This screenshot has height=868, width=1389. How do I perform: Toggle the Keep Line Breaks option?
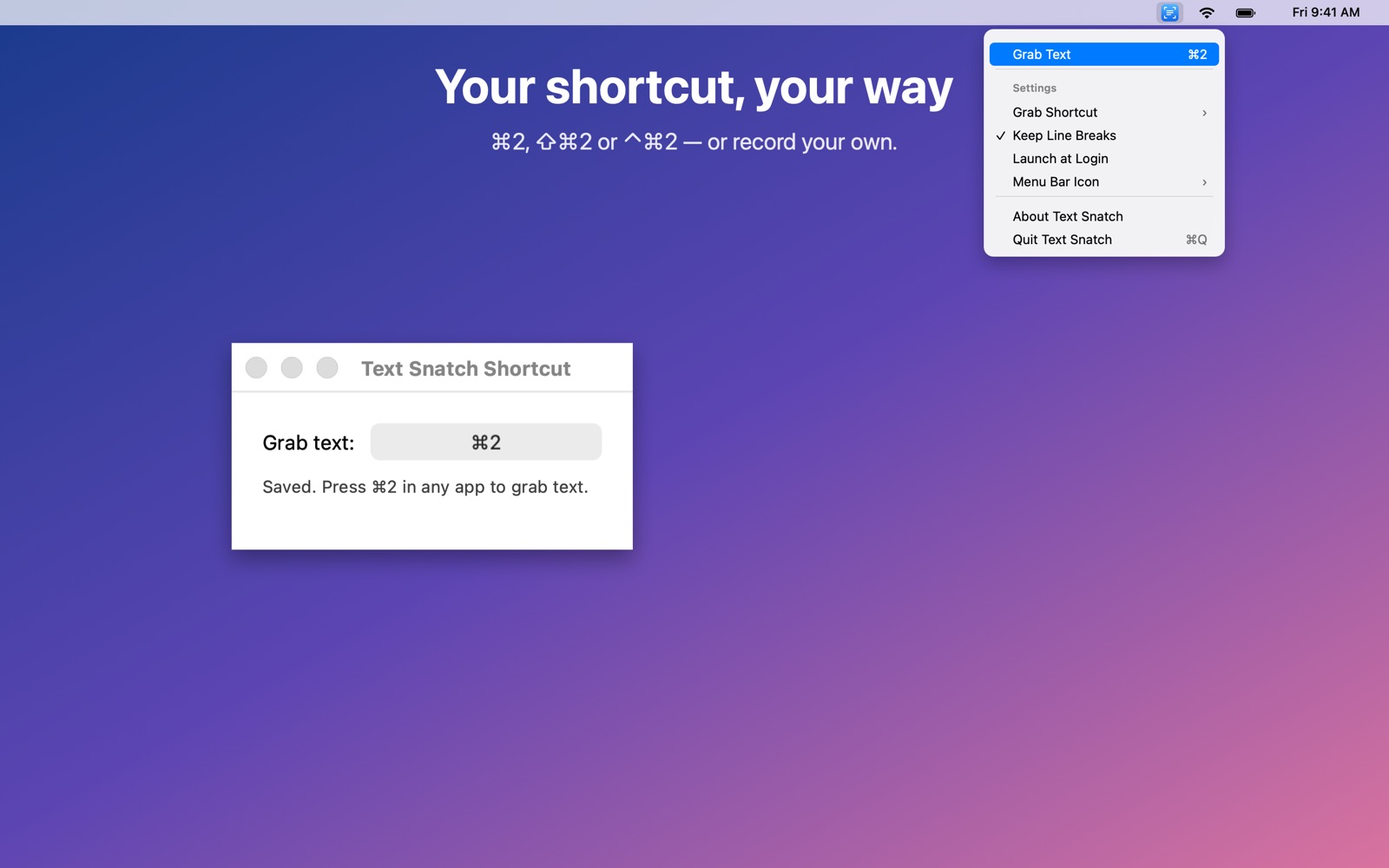1104,135
